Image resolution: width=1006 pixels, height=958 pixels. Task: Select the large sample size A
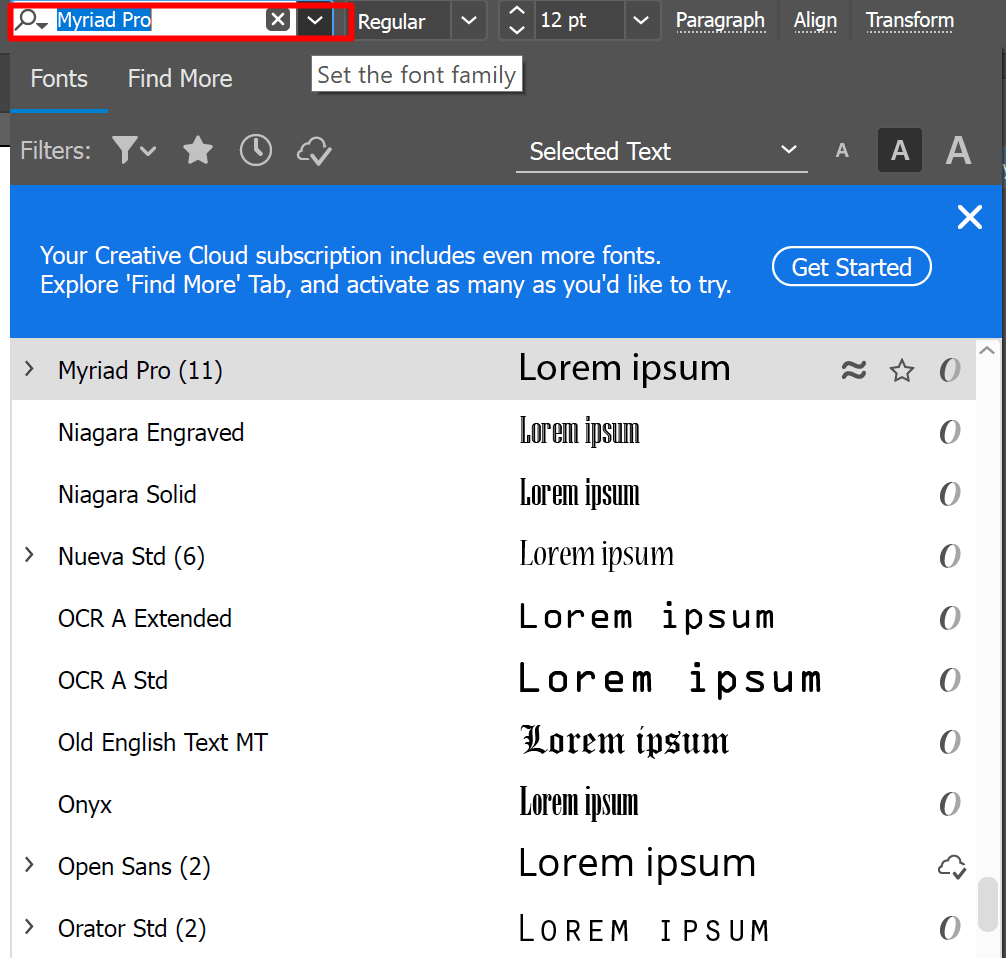(x=958, y=151)
